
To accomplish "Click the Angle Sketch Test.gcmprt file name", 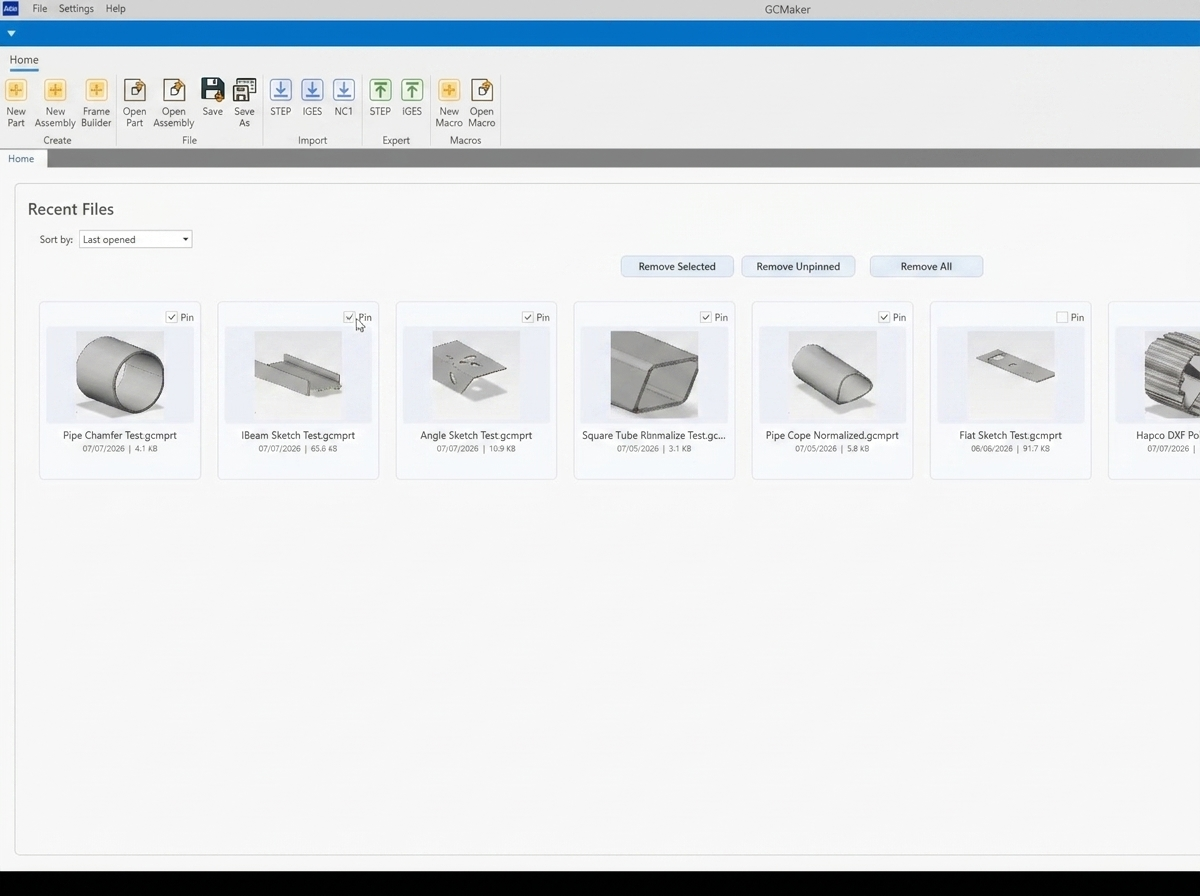I will 476,436.
